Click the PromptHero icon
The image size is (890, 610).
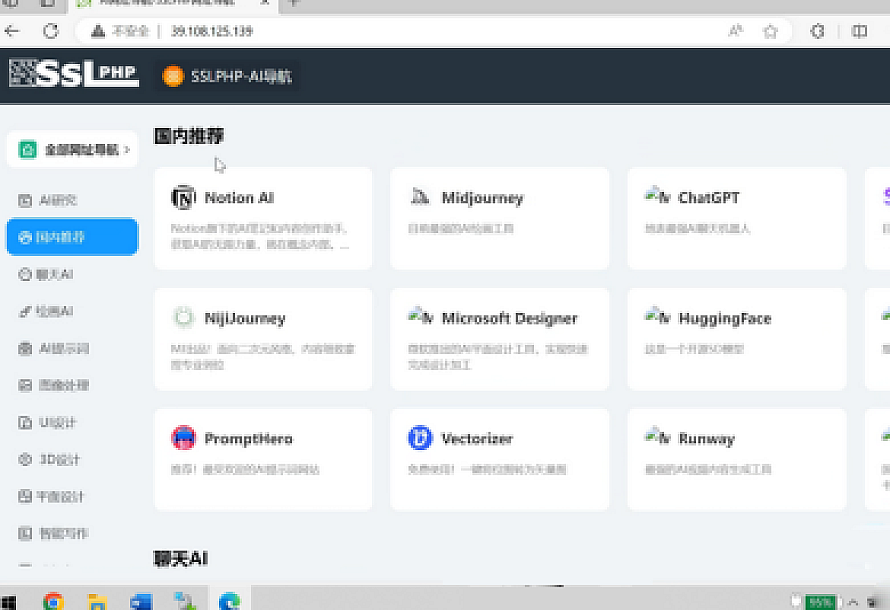click(184, 438)
